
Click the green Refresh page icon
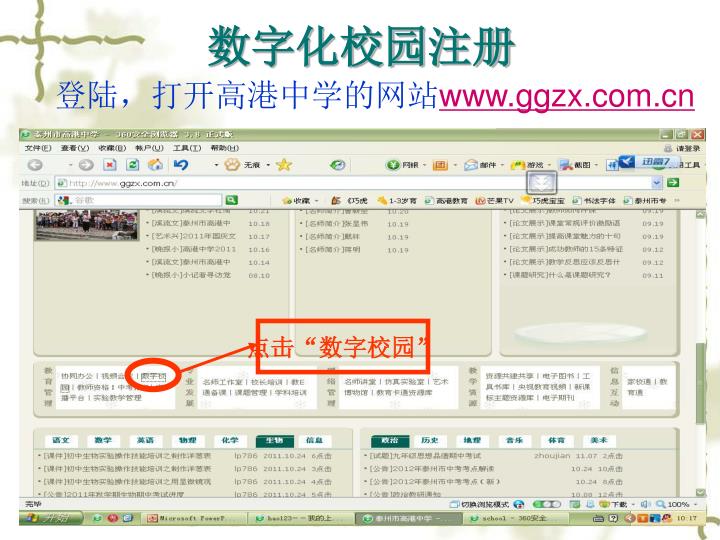click(133, 165)
